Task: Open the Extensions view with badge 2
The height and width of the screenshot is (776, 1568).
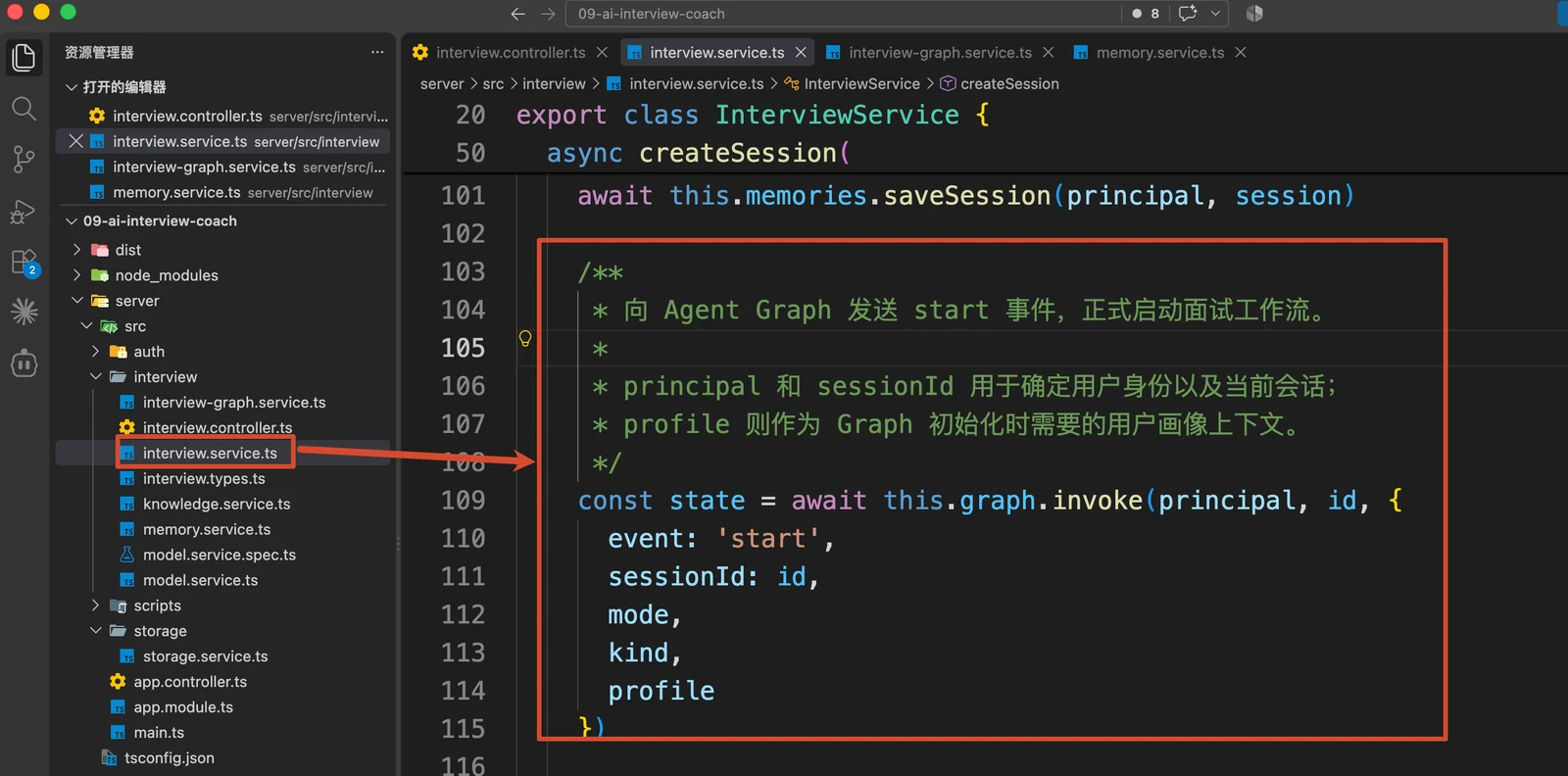Action: pos(24,262)
